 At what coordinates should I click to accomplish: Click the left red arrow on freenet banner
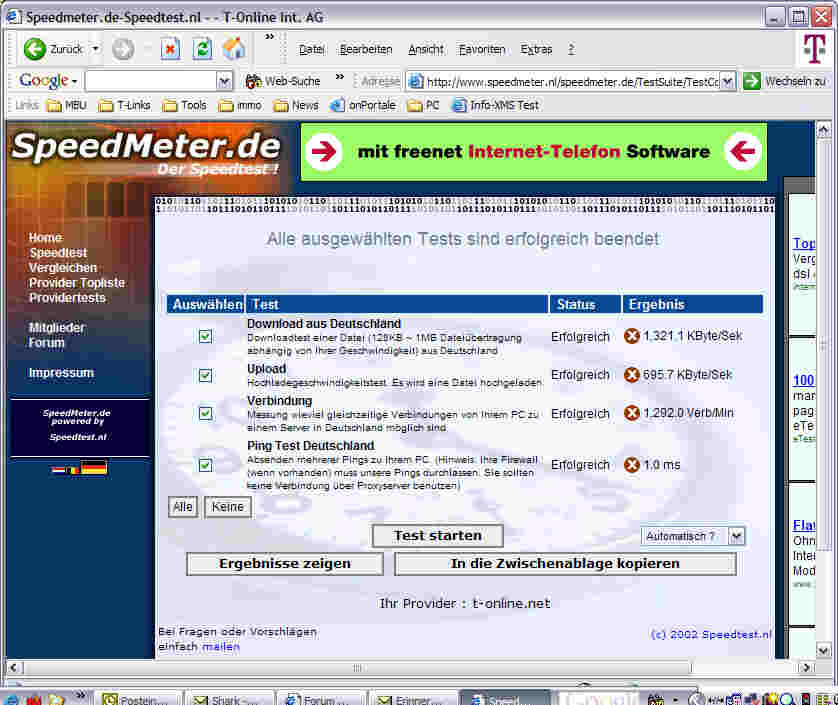[x=324, y=152]
